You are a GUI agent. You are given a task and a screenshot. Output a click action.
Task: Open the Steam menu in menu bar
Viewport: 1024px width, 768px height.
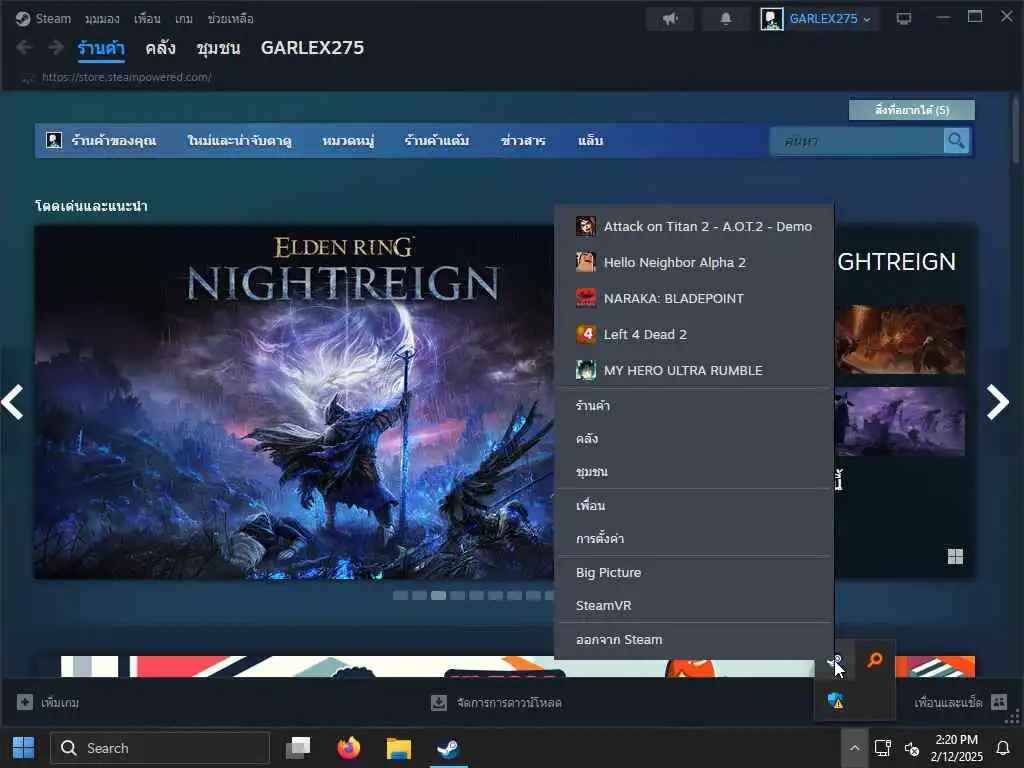[x=53, y=19]
